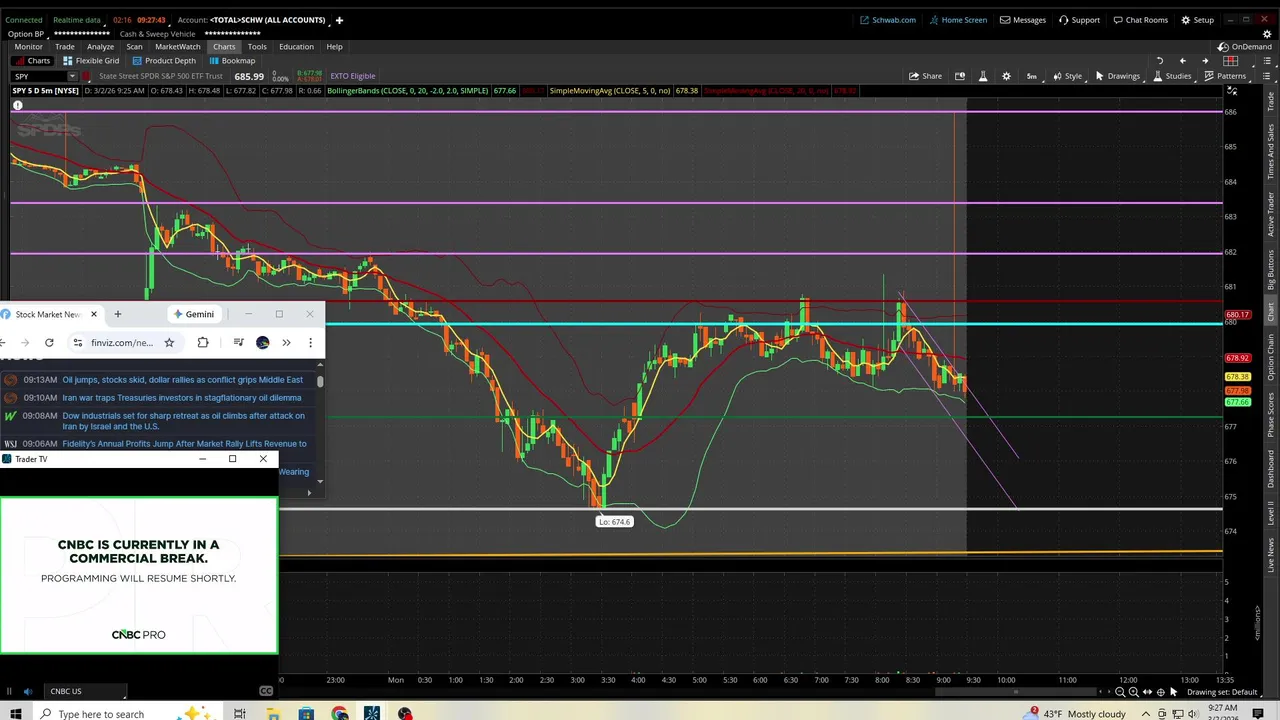Select the Product Depth sub-tab

[164, 61]
